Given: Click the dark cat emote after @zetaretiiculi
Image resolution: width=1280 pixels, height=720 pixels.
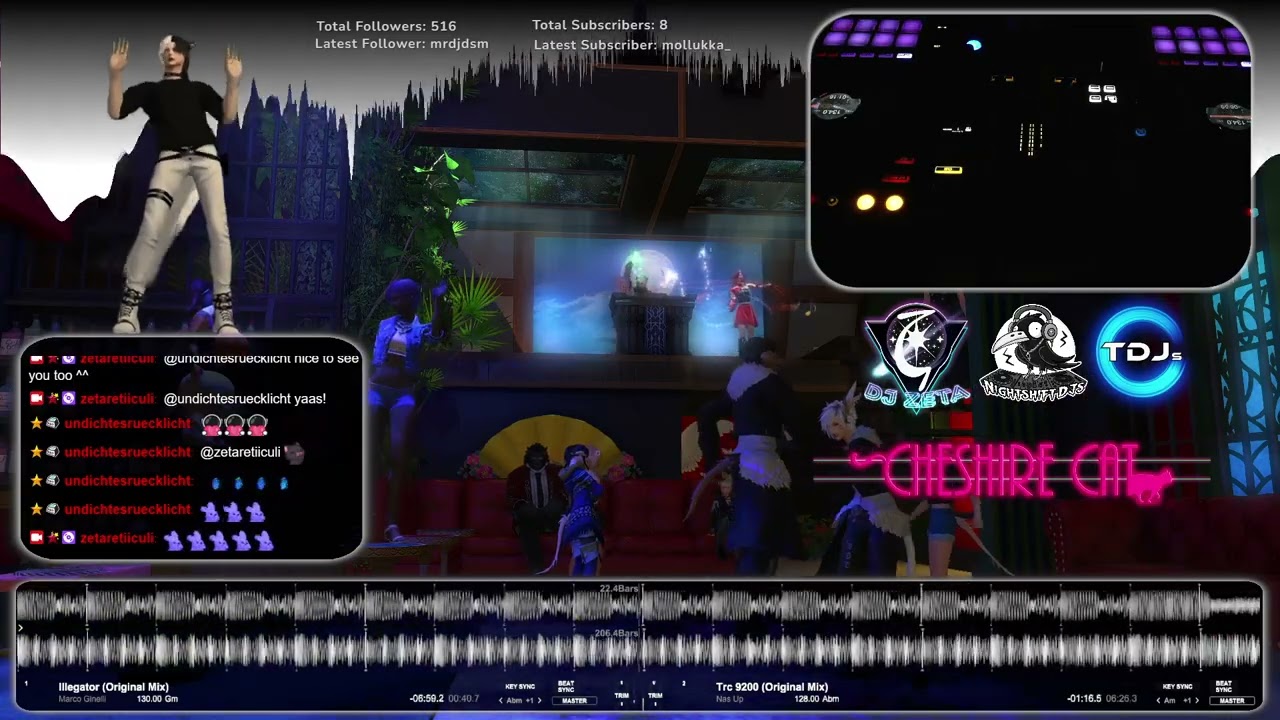Looking at the screenshot, I should 294,452.
